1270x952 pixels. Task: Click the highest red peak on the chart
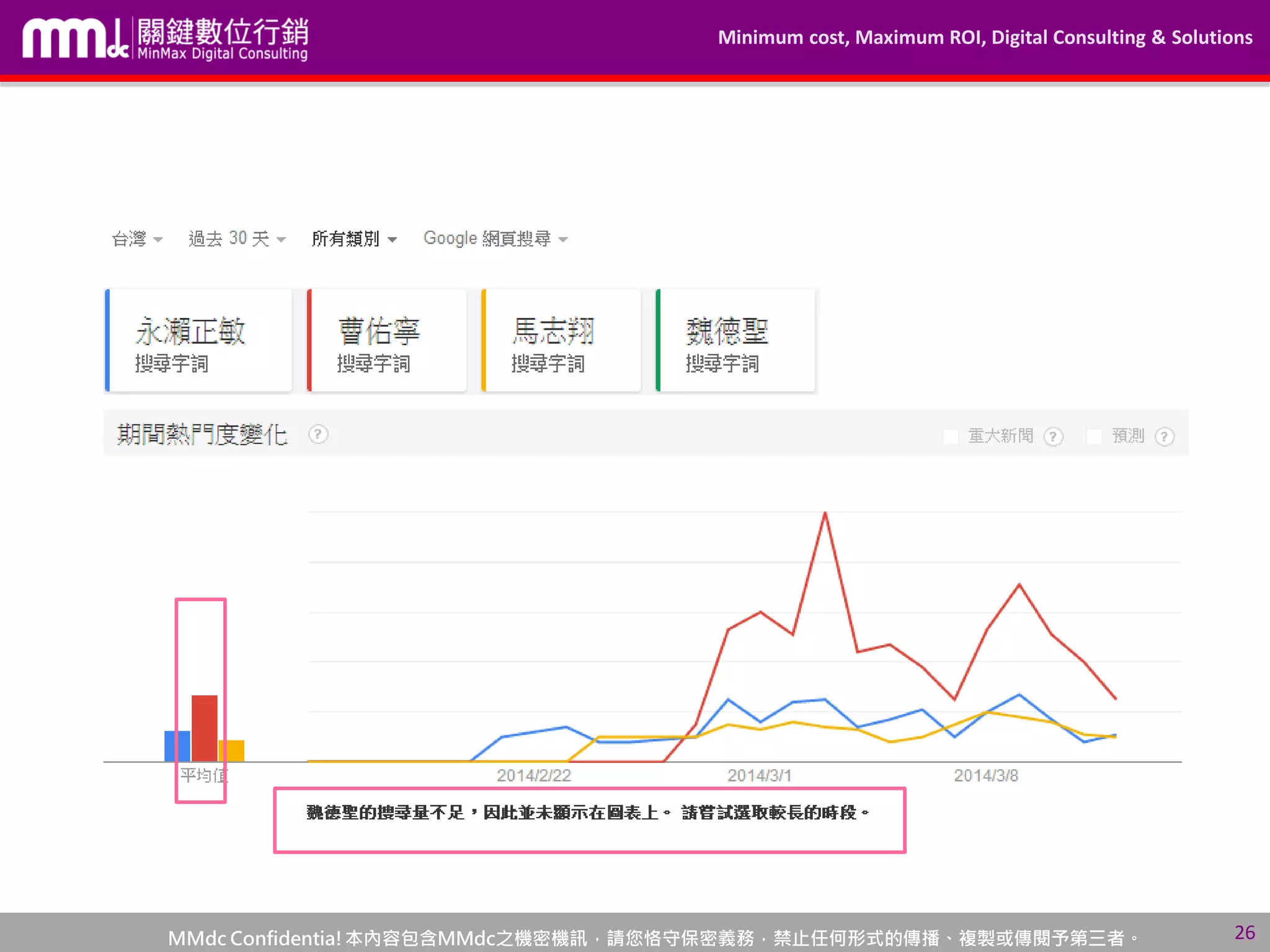(825, 513)
